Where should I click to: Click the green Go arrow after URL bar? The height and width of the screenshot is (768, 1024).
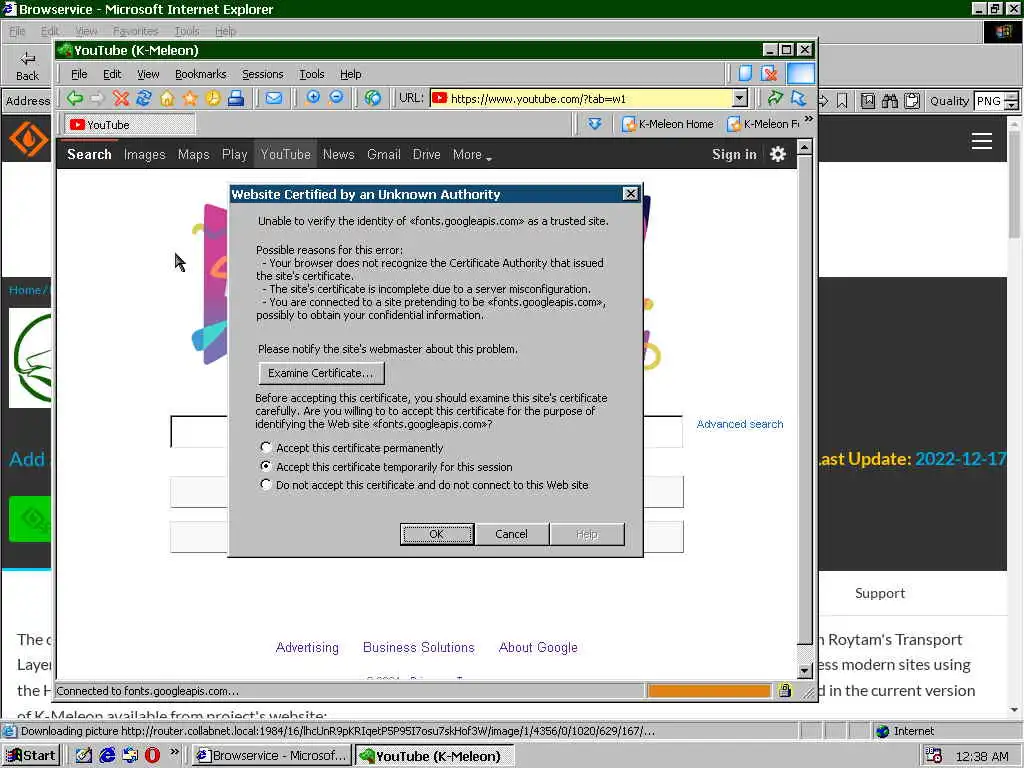775,99
